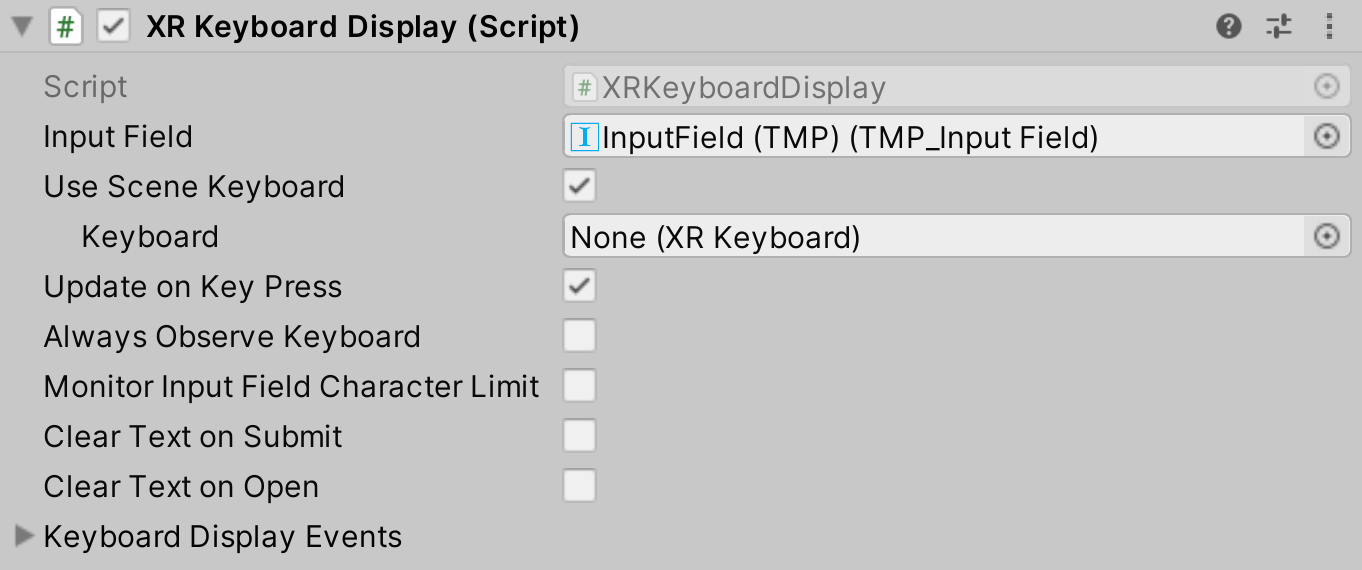Select the None (XR Keyboard) object field
The height and width of the screenshot is (570, 1362).
coord(930,237)
